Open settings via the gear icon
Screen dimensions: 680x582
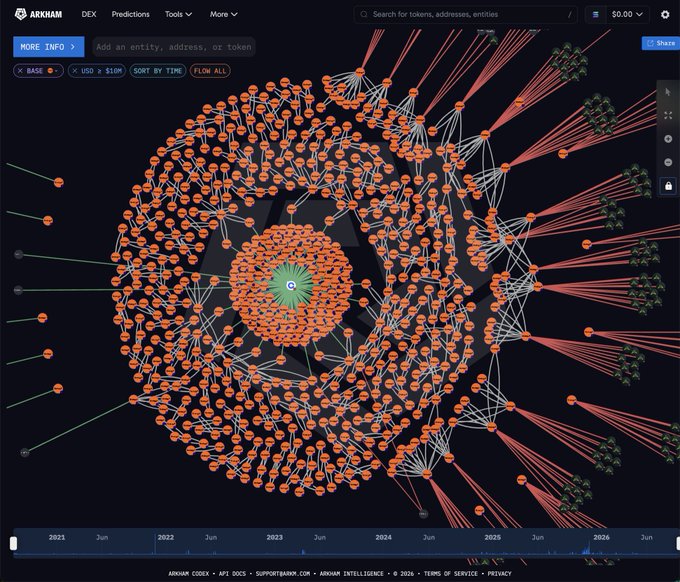click(665, 14)
